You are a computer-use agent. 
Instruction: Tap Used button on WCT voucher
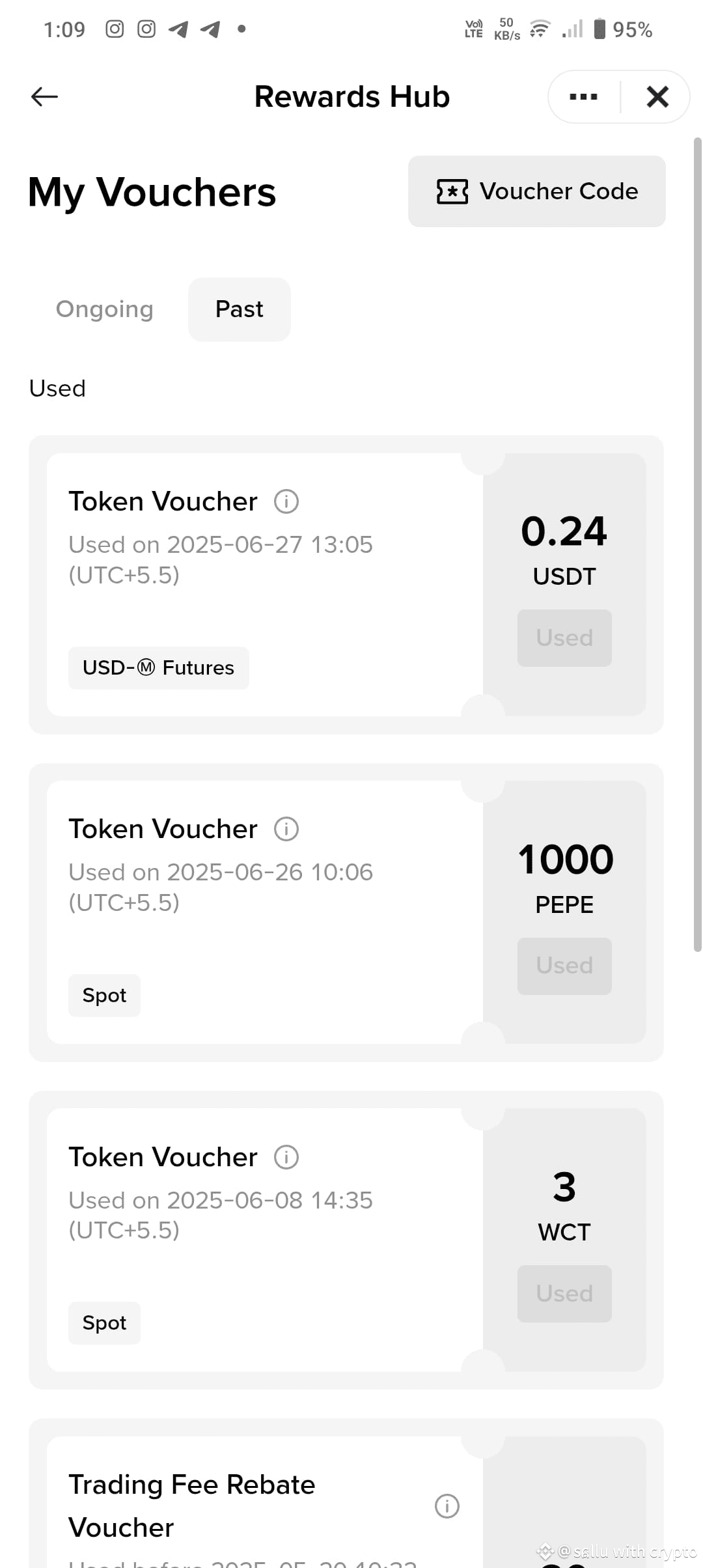point(564,1293)
